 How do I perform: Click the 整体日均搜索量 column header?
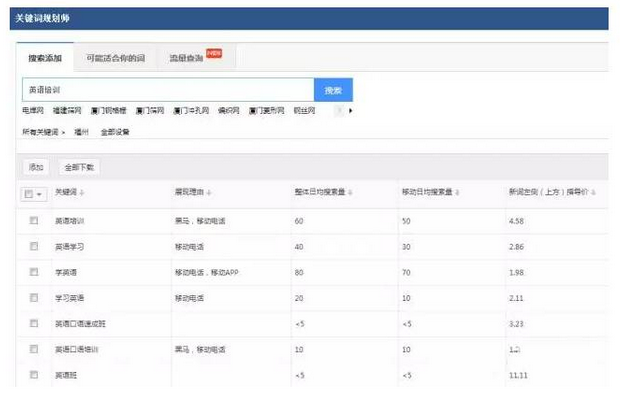(320, 192)
